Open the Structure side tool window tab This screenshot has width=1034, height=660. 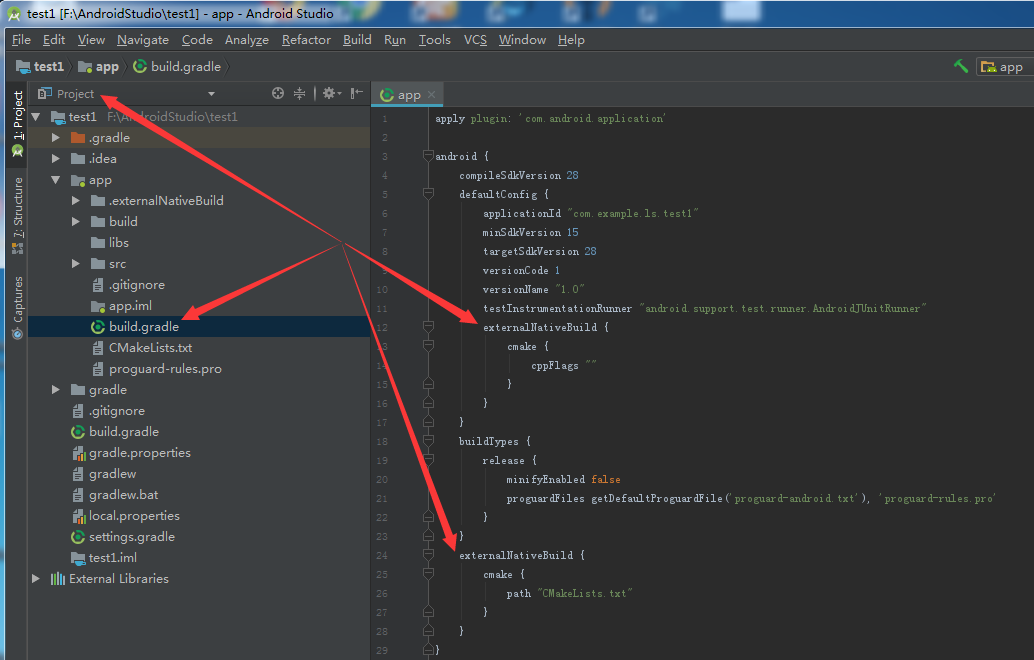[x=17, y=216]
